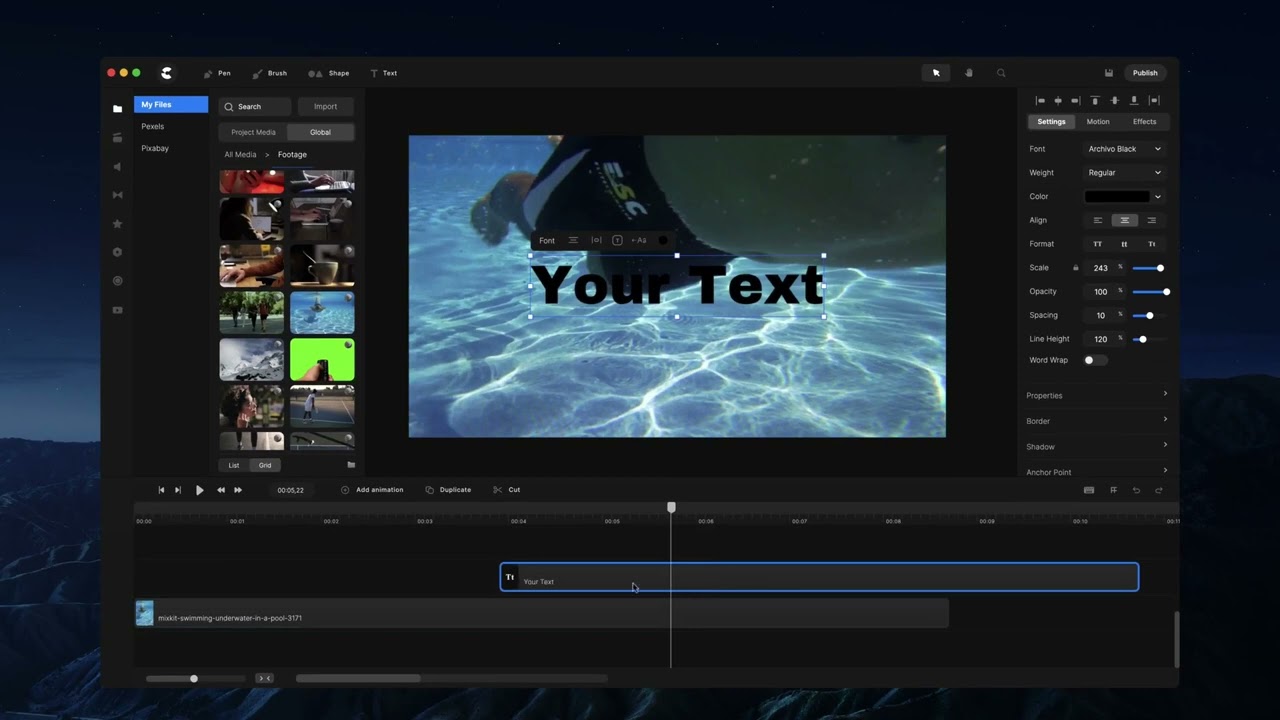Apply uppercase TT format

pos(1097,244)
